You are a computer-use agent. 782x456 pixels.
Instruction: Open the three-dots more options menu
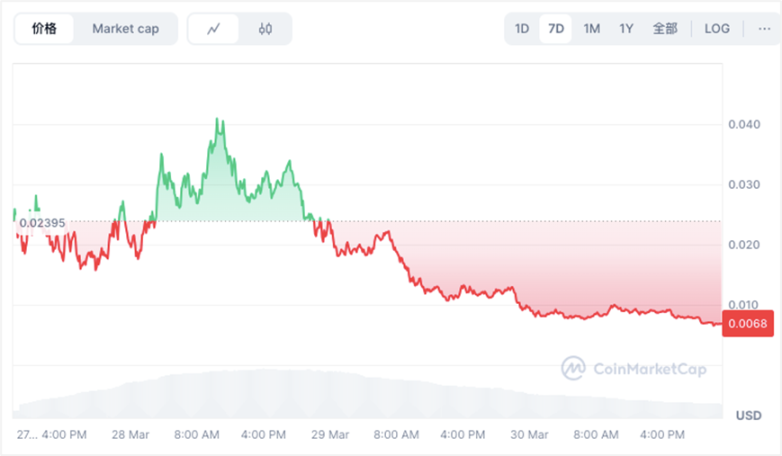pyautogui.click(x=764, y=29)
